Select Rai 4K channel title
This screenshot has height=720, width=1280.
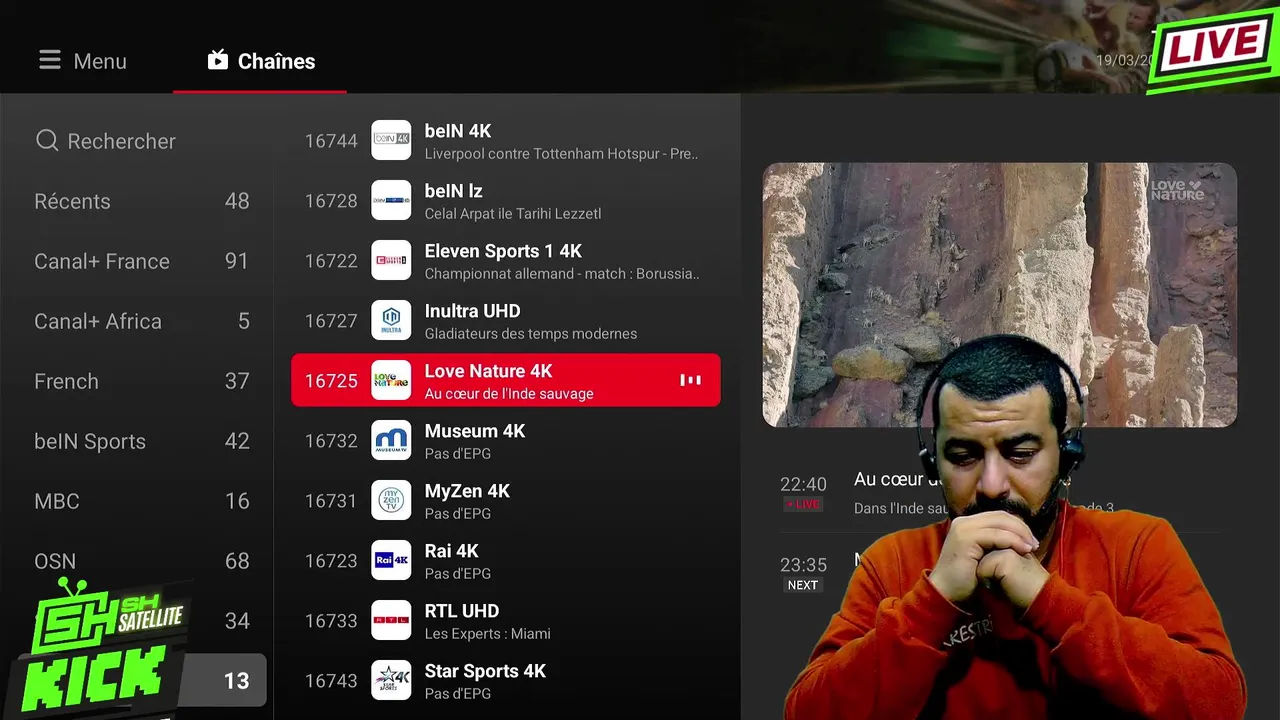tap(452, 551)
